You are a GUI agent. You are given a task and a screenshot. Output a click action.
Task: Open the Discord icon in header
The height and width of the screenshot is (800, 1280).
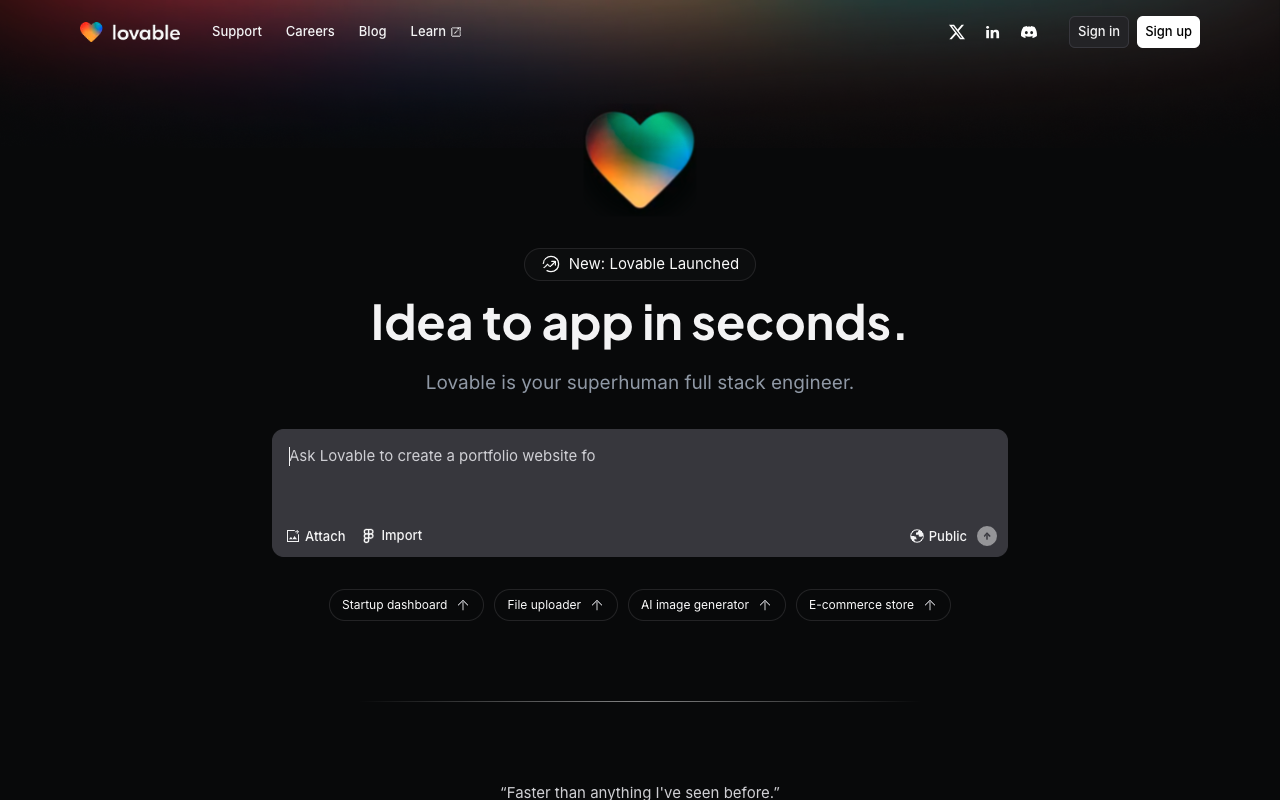pyautogui.click(x=1029, y=32)
